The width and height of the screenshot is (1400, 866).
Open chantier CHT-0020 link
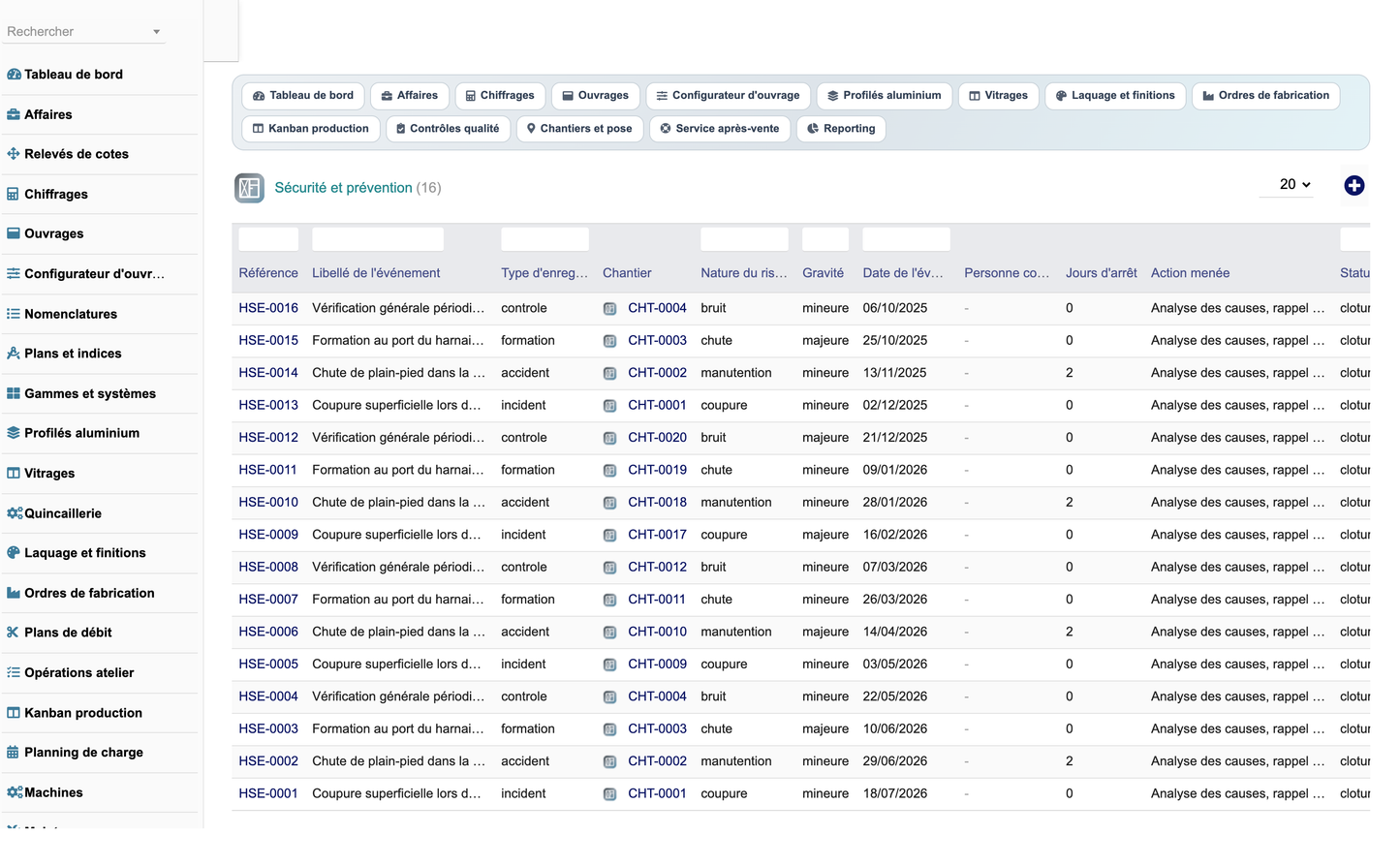coord(657,438)
